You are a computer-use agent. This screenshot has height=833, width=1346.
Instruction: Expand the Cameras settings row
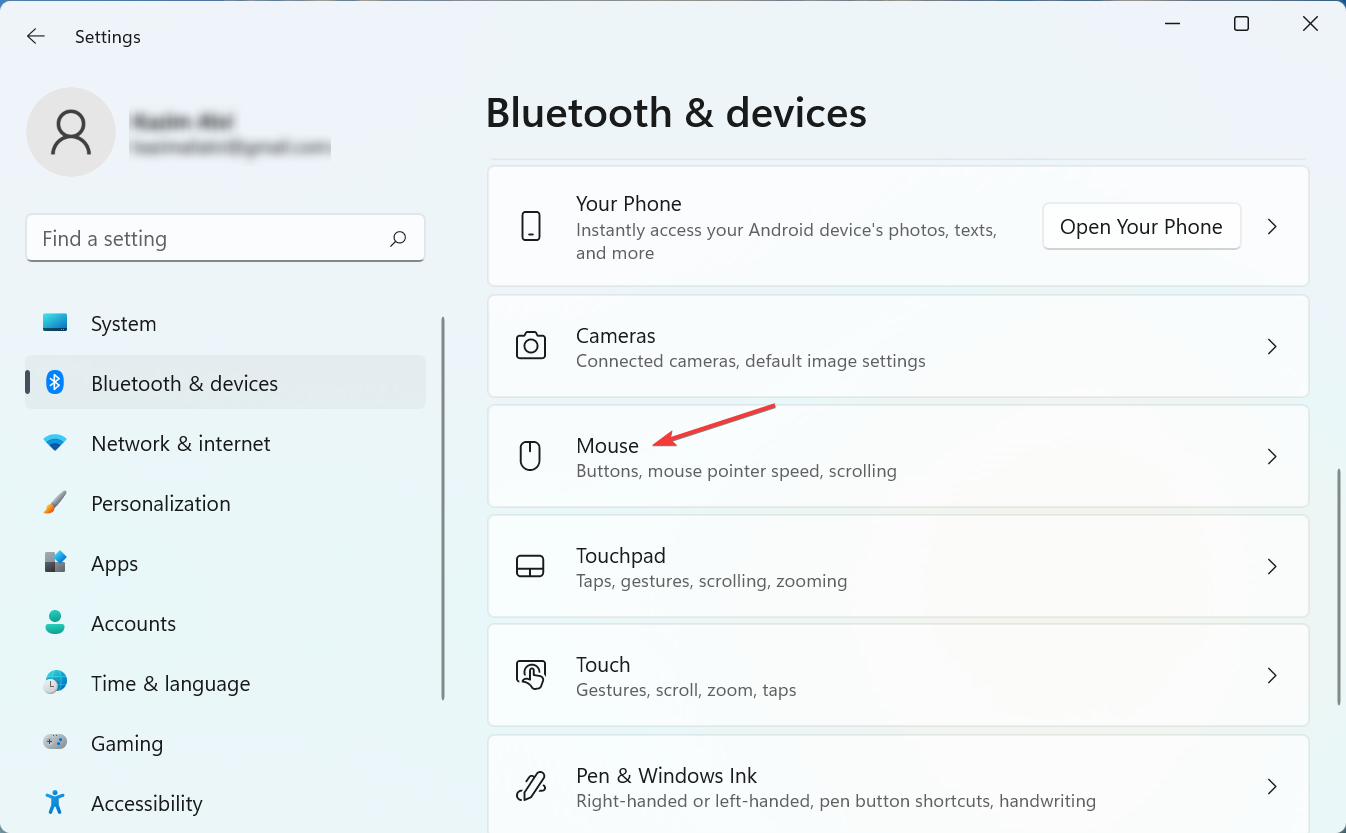[x=1272, y=346]
